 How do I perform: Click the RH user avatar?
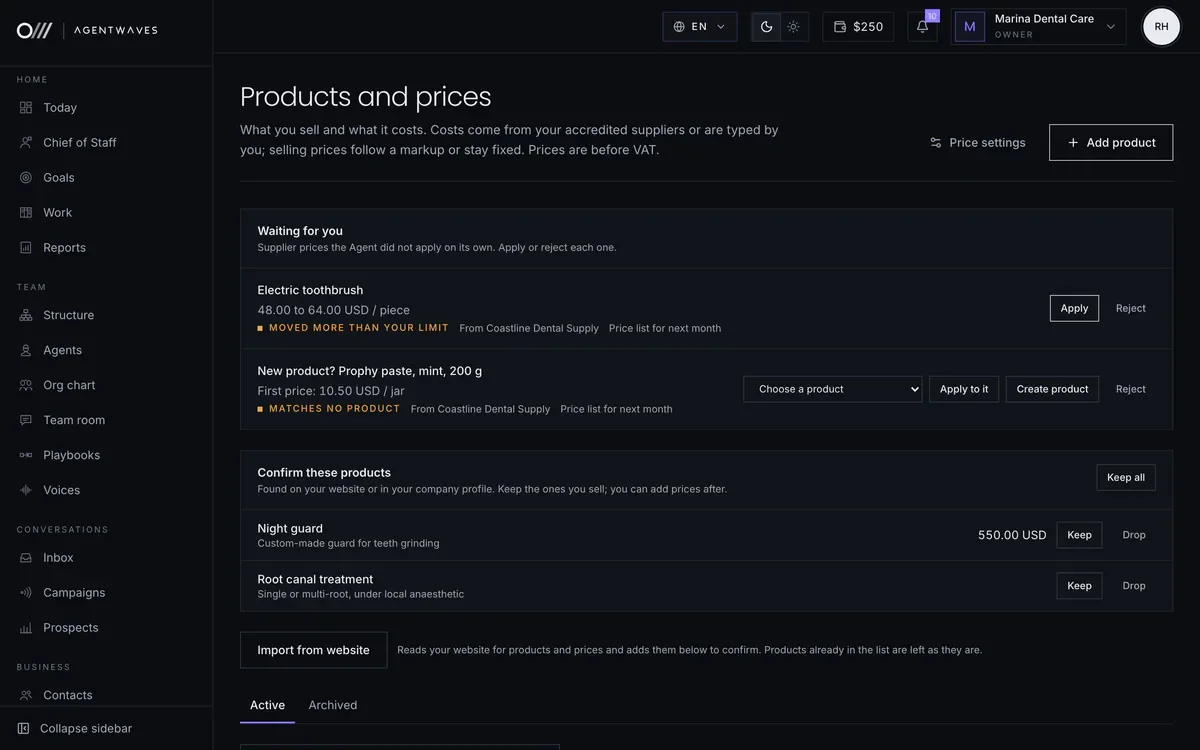(x=1161, y=27)
